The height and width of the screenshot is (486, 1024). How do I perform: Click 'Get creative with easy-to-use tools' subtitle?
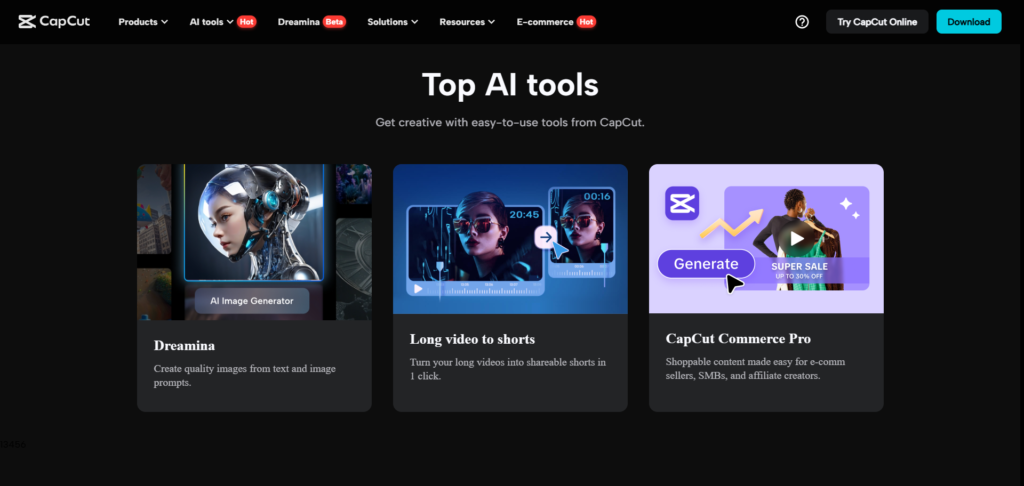pos(510,122)
